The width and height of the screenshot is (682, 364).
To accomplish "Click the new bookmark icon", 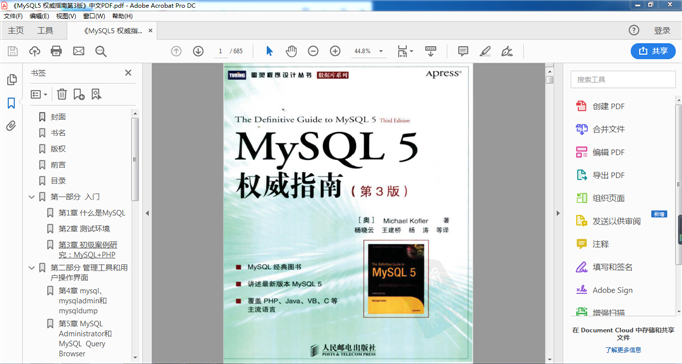I will [79, 94].
